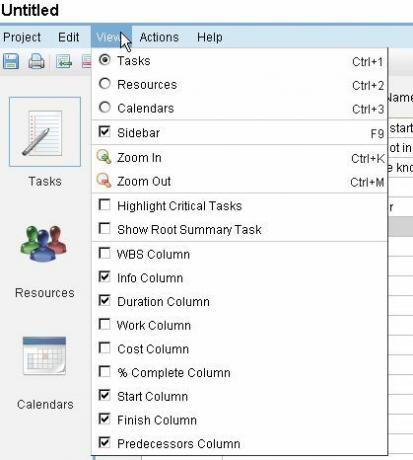Click the Save floppy disk toolbar icon
This screenshot has width=413, height=460.
click(x=11, y=62)
